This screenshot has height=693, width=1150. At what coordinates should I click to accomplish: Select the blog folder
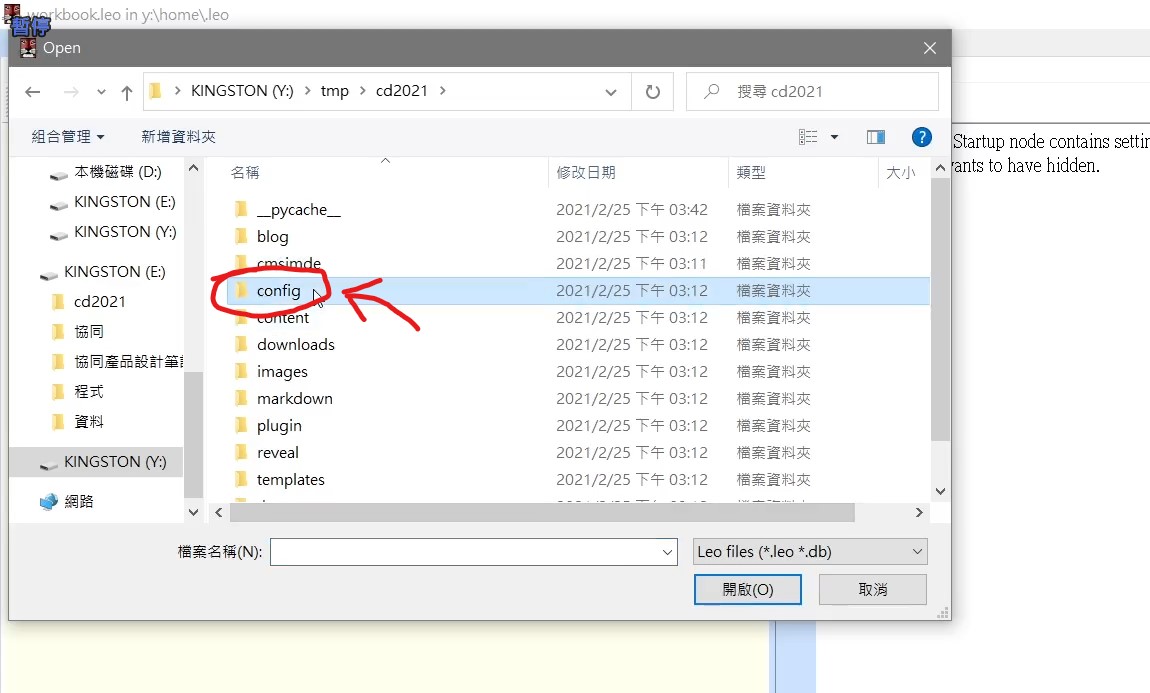(x=272, y=237)
